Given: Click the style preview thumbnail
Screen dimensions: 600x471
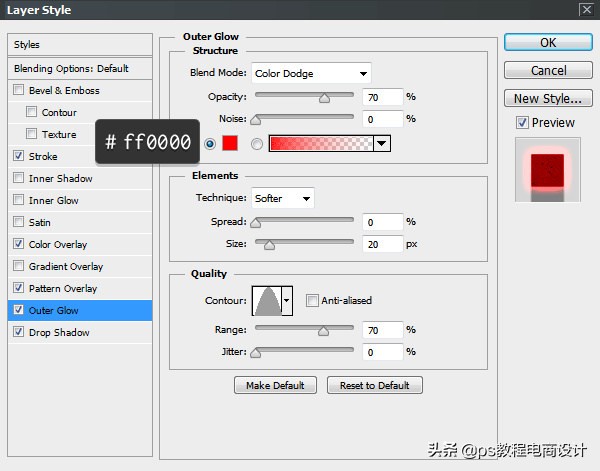Looking at the screenshot, I should 548,169.
